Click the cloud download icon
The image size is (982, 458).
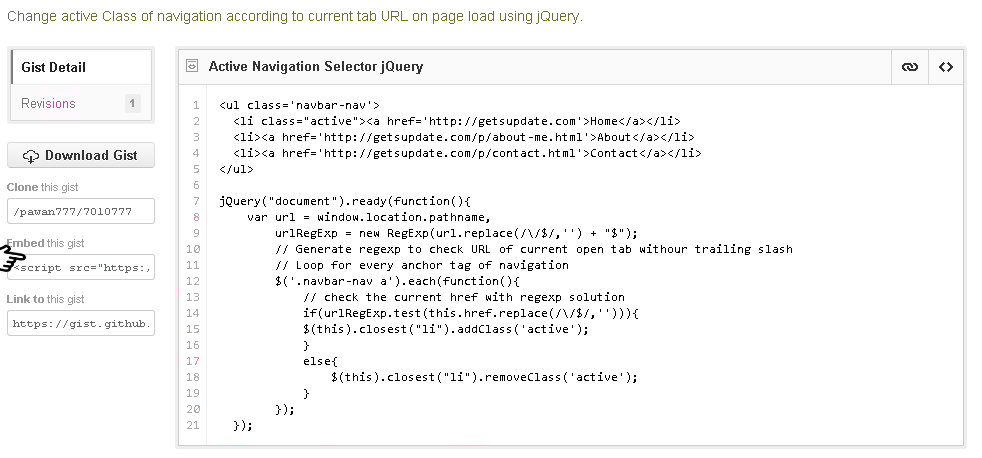pyautogui.click(x=31, y=156)
